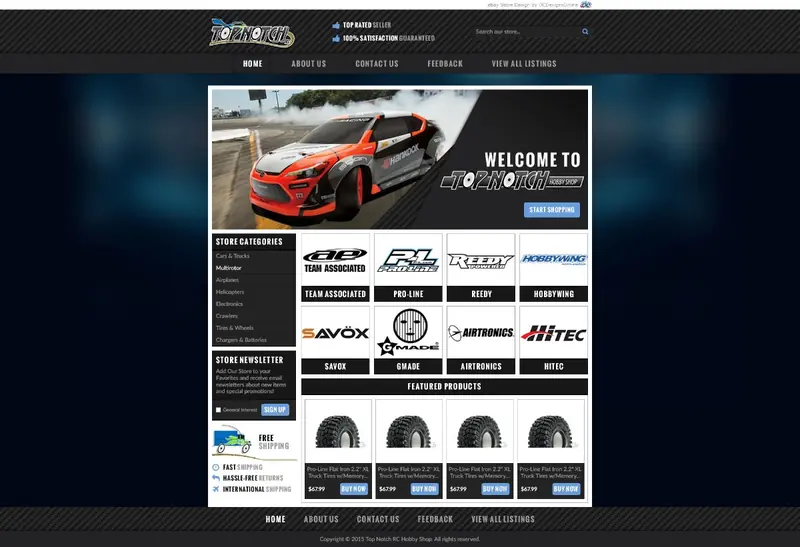
Task: Open View All Listings in top navigation
Action: point(524,64)
